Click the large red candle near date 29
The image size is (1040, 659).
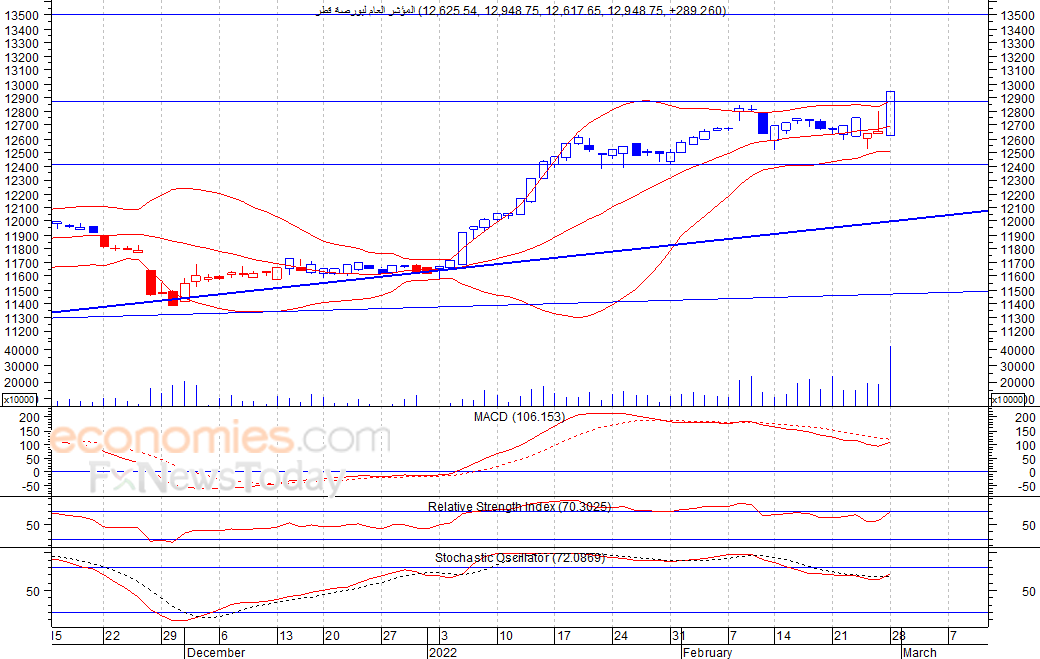click(x=151, y=282)
